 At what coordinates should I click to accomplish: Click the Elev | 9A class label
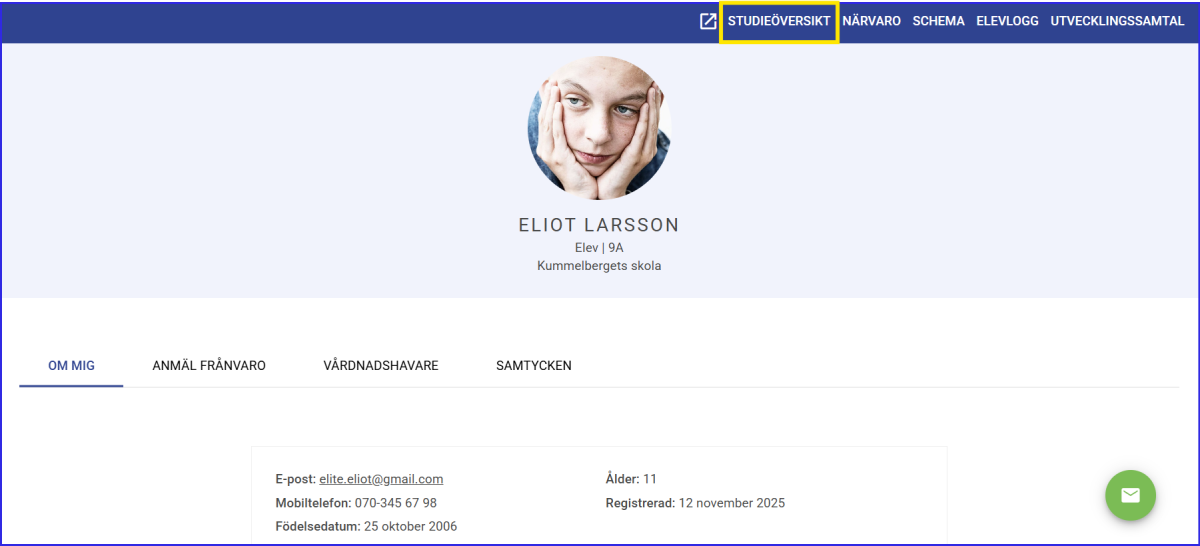599,247
